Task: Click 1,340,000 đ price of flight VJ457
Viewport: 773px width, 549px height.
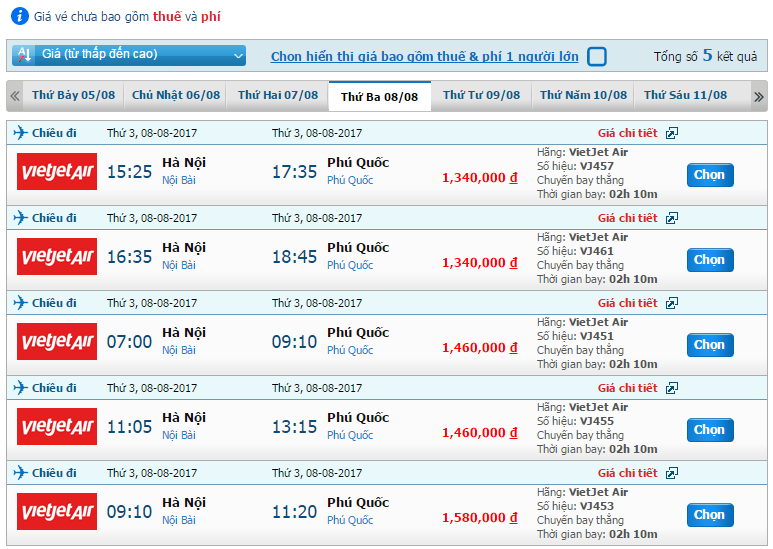Action: coord(480,177)
